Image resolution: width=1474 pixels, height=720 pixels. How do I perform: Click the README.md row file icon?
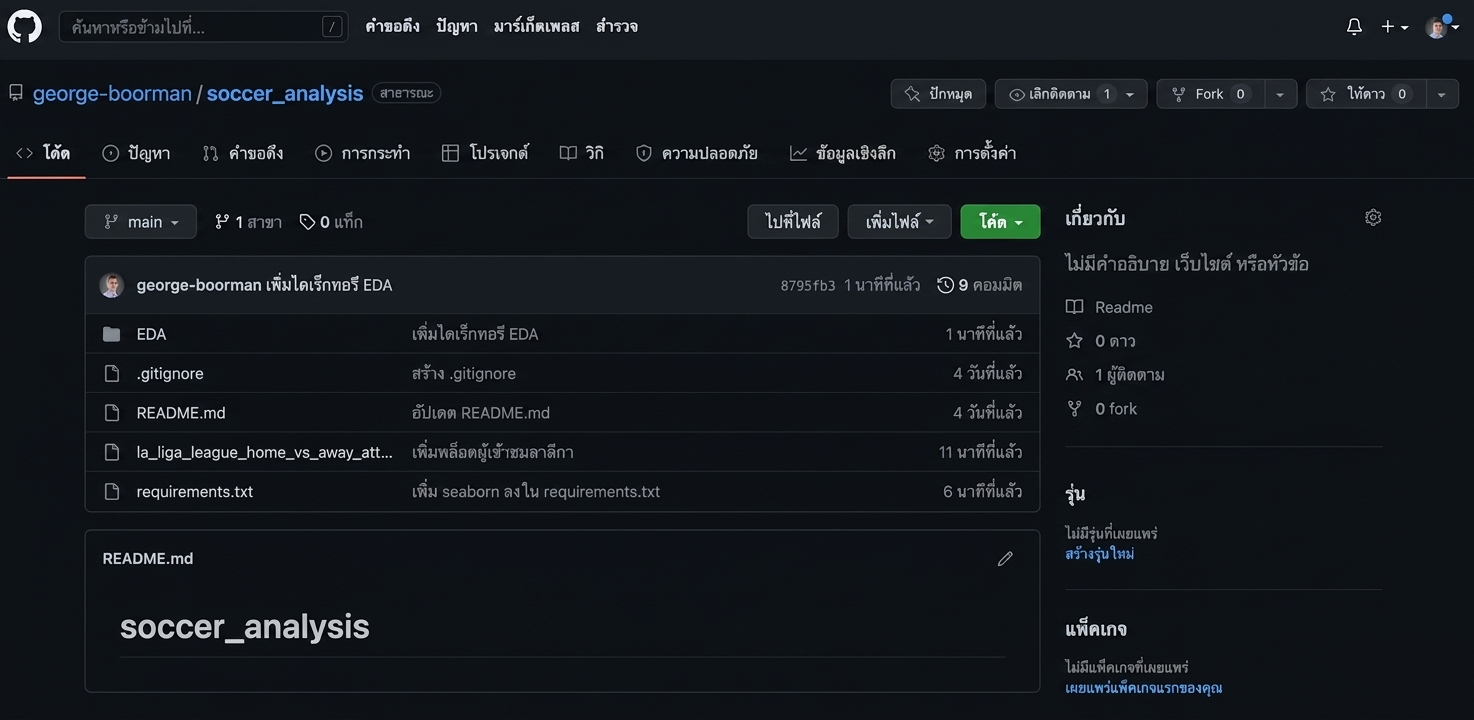click(x=112, y=413)
